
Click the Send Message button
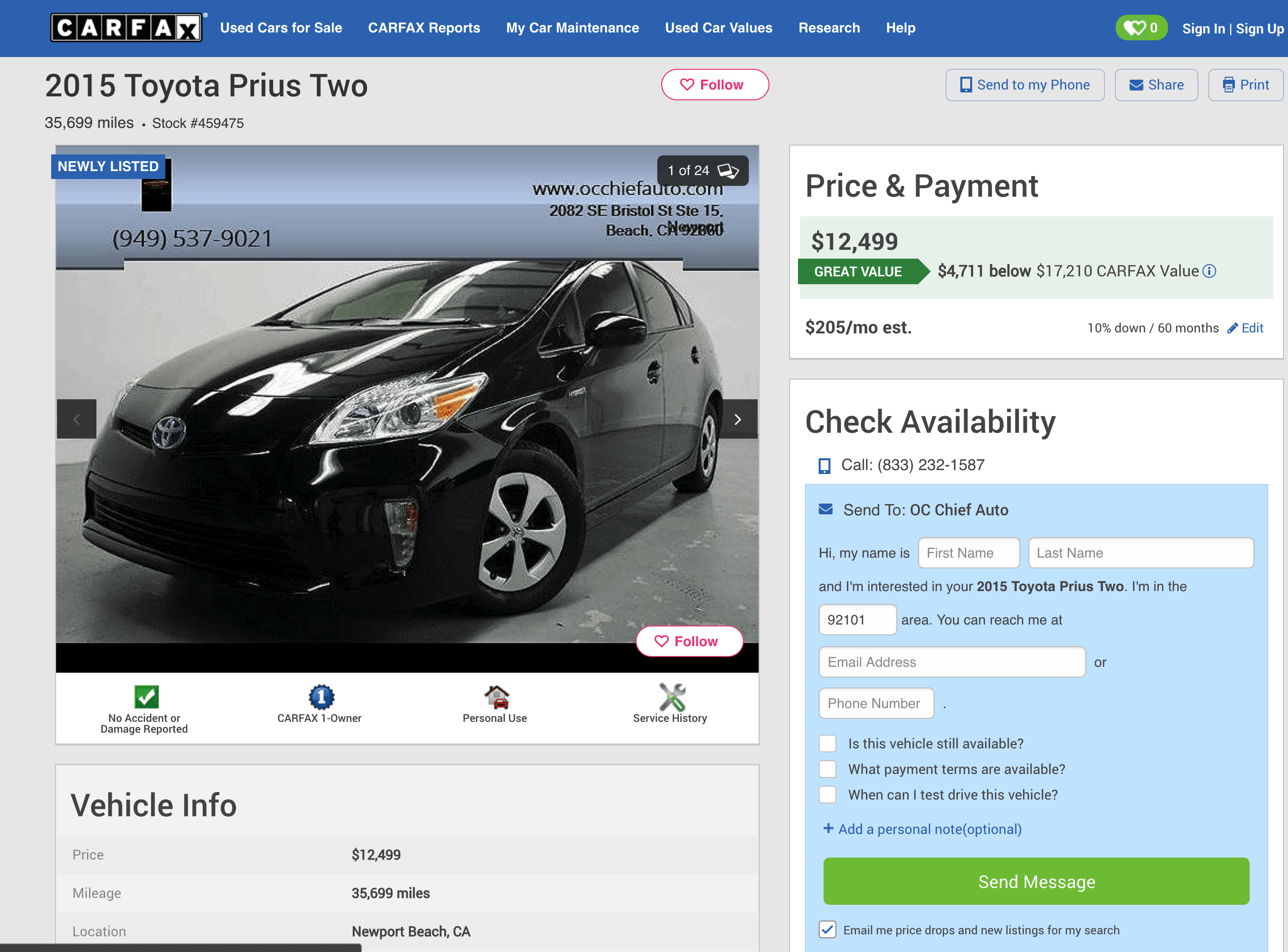click(x=1036, y=881)
